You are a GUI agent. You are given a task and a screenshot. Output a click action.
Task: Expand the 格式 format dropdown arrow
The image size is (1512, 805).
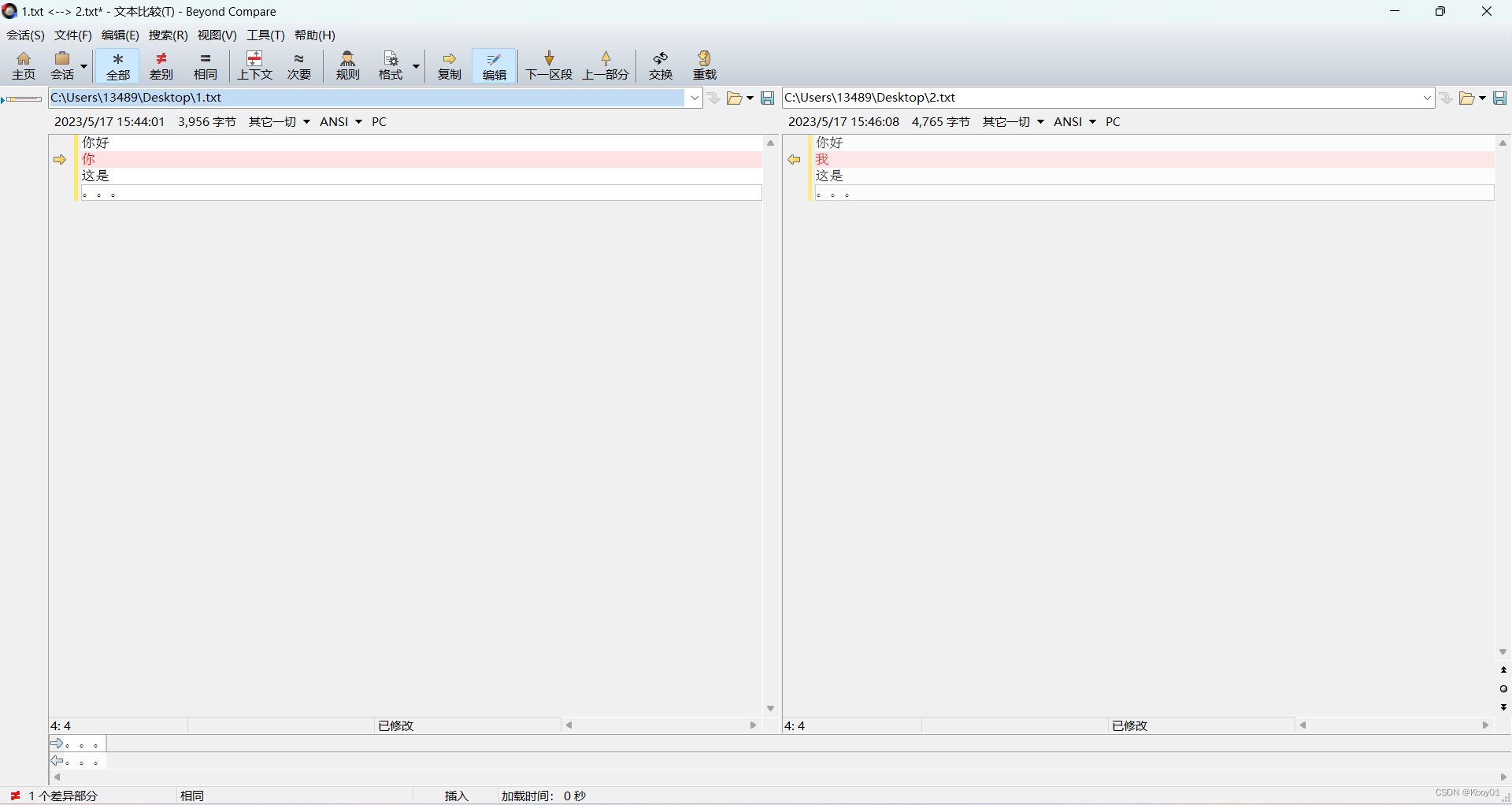pos(416,66)
